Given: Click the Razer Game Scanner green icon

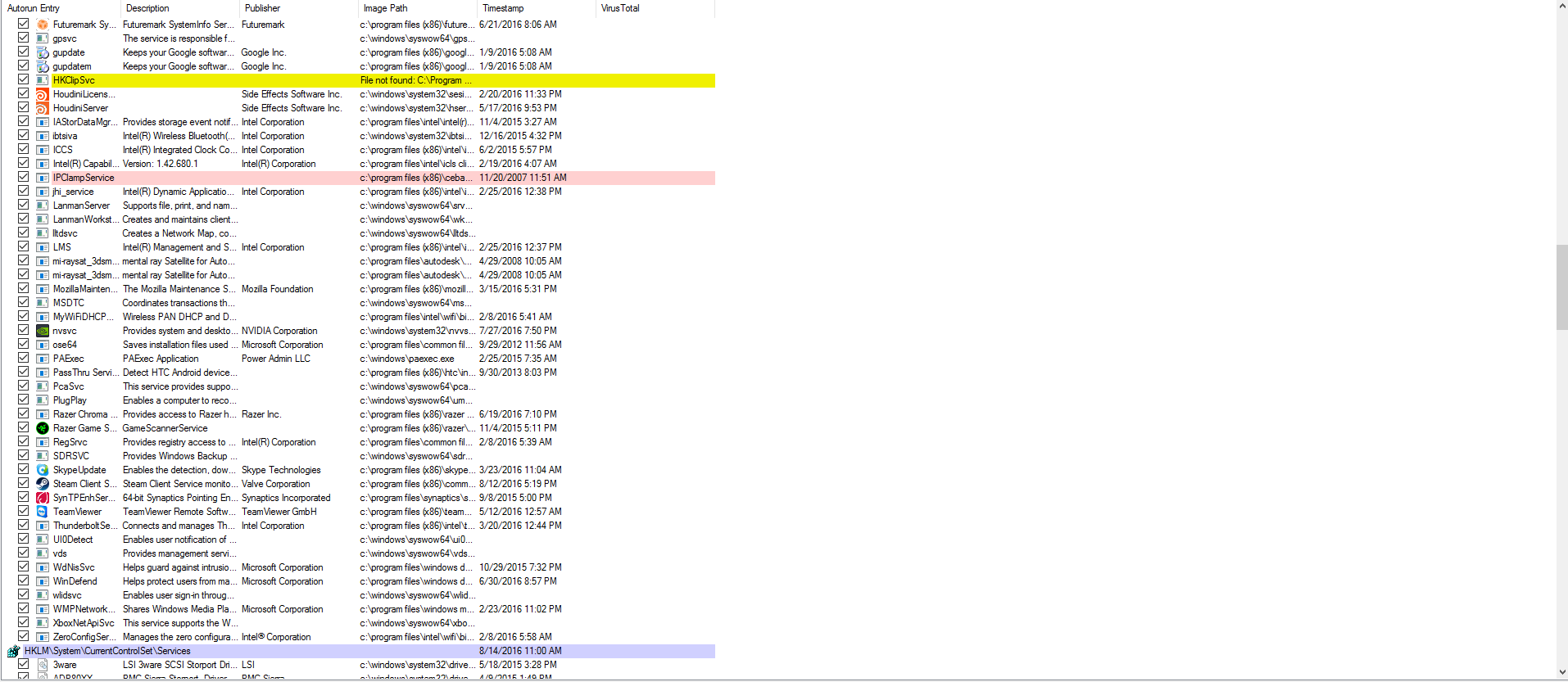Looking at the screenshot, I should [43, 428].
